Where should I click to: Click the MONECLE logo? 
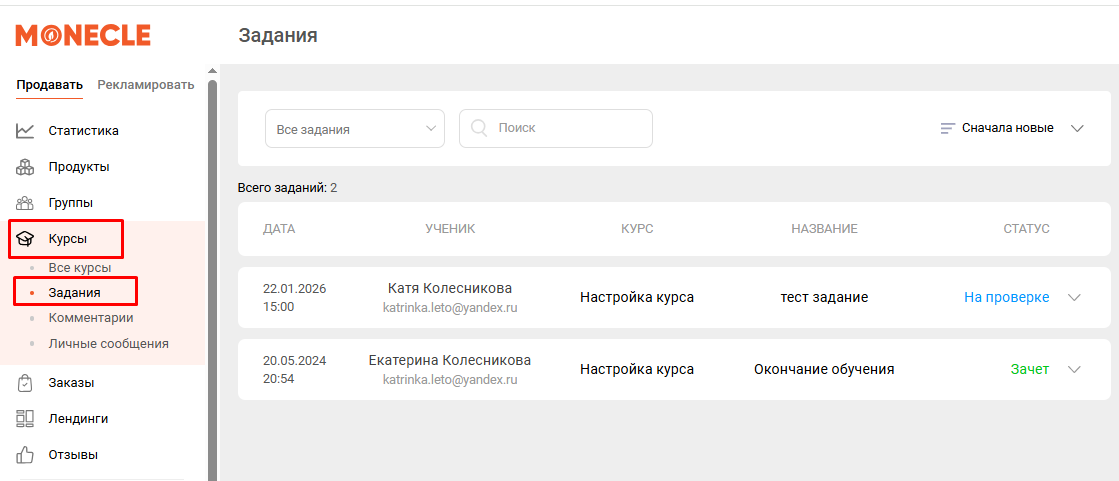click(83, 36)
